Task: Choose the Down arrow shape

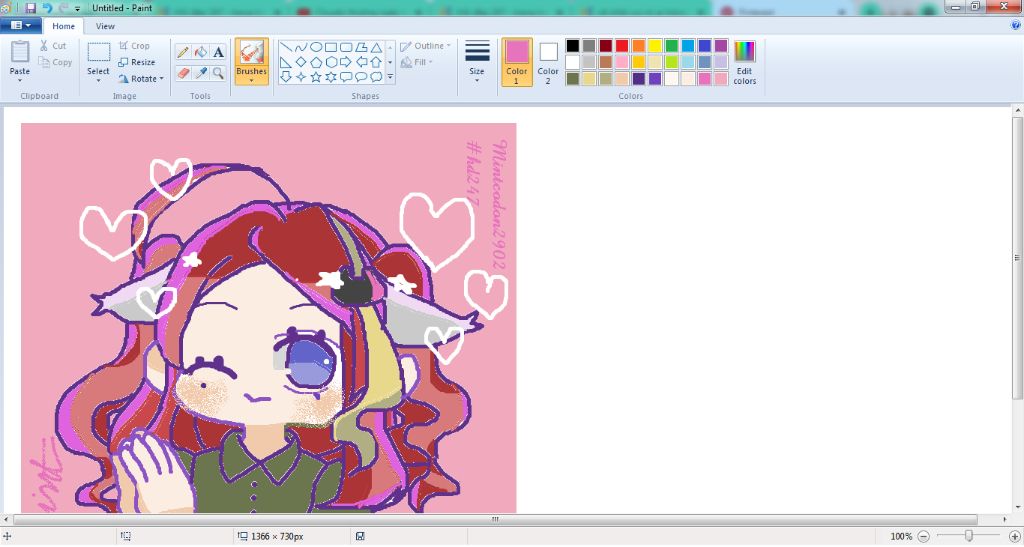Action: tap(285, 77)
